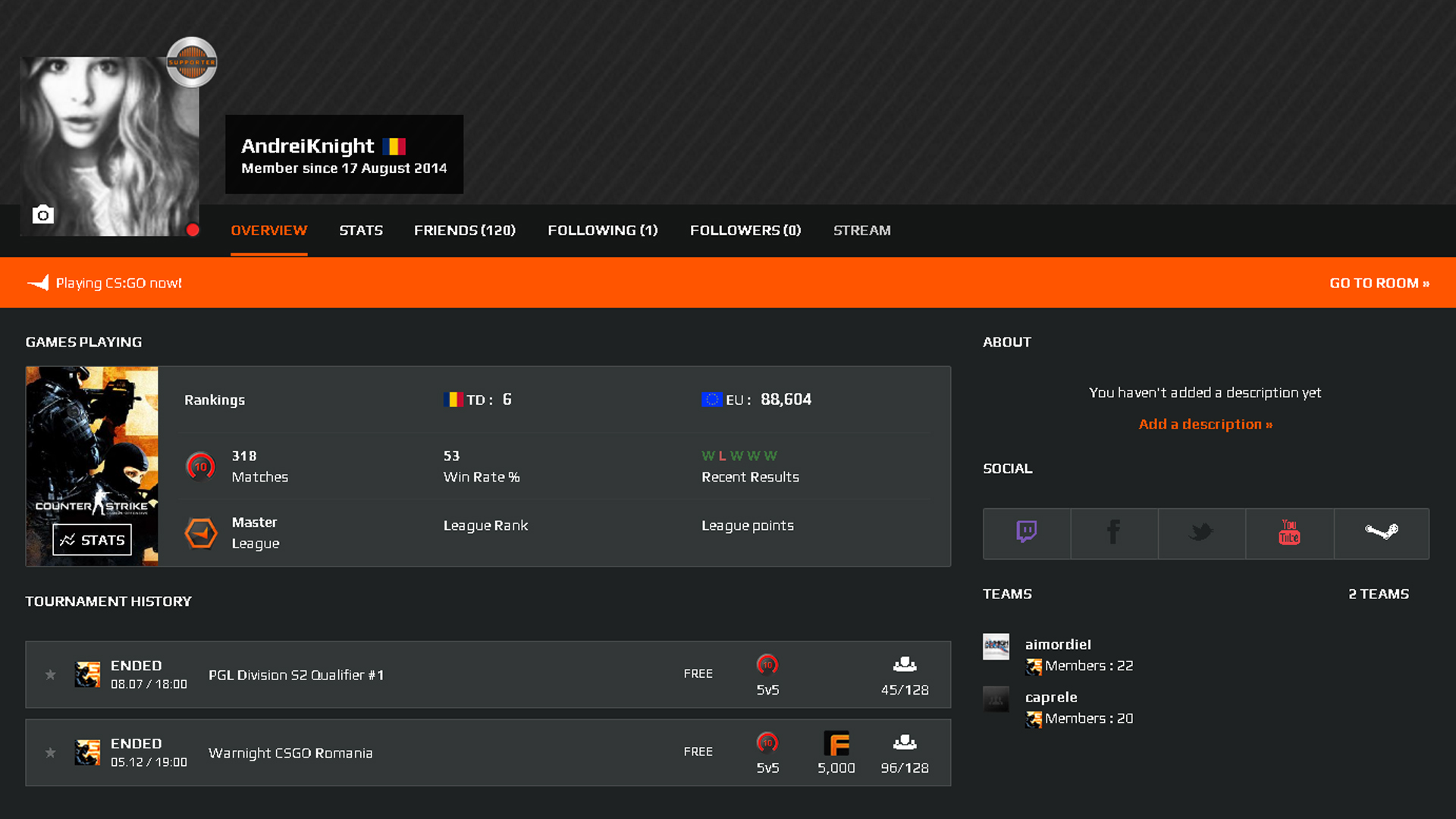Open the Facebook social link

(1113, 533)
